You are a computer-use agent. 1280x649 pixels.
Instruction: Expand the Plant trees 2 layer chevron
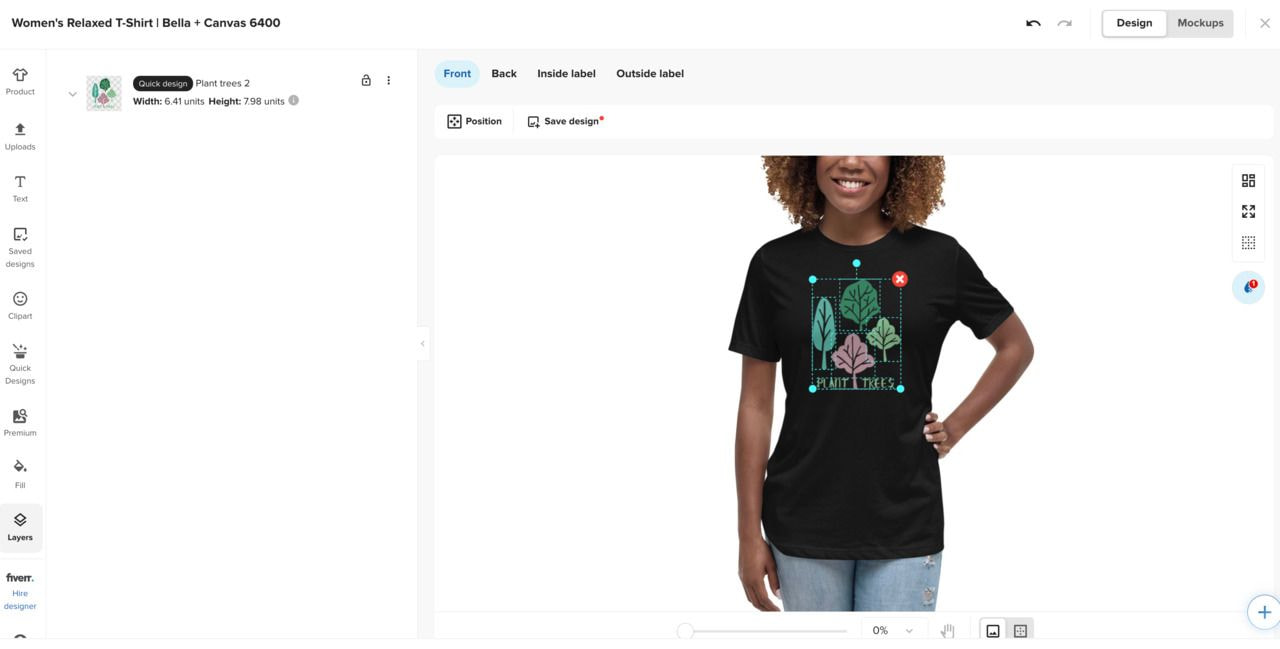[x=72, y=94]
